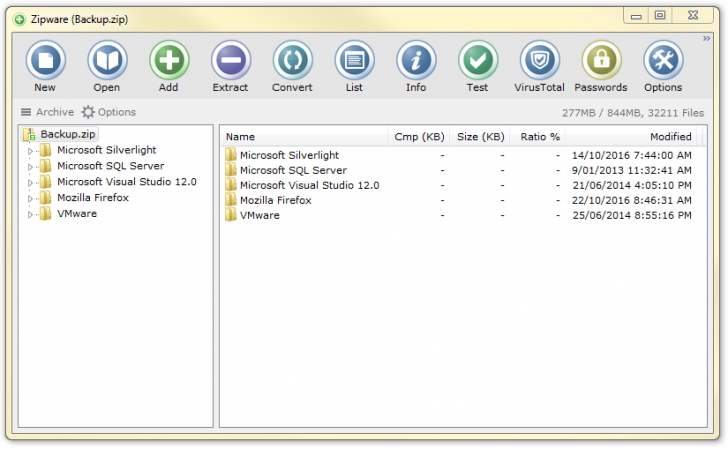
Task: Show listing with the List icon
Action: [x=354, y=60]
